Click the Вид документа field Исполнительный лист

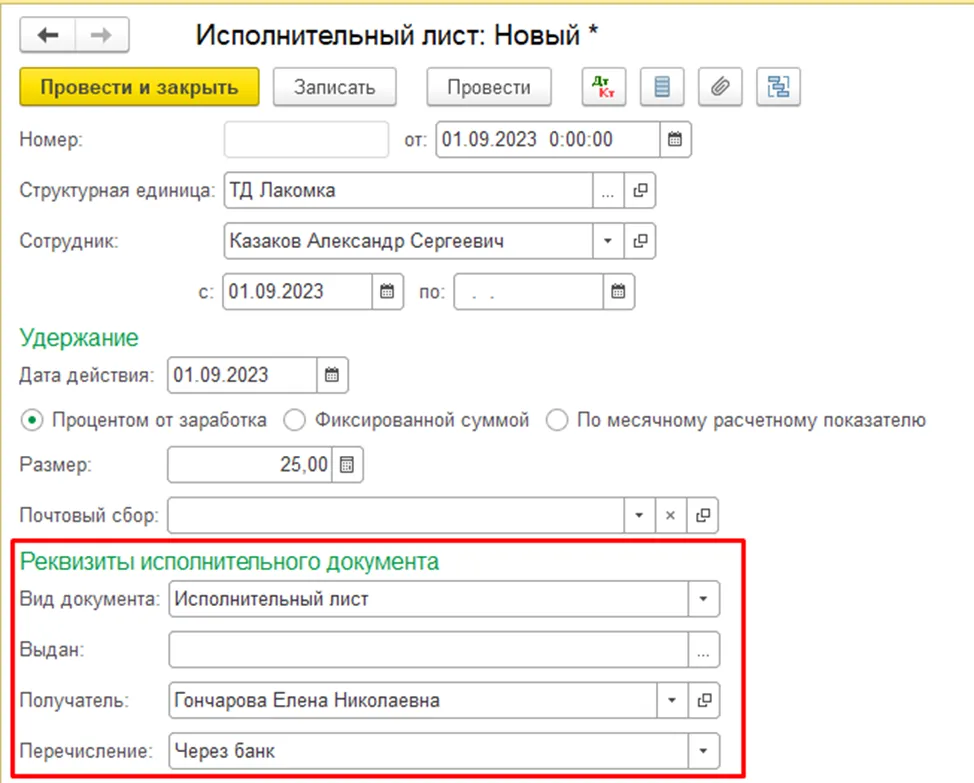(x=429, y=599)
